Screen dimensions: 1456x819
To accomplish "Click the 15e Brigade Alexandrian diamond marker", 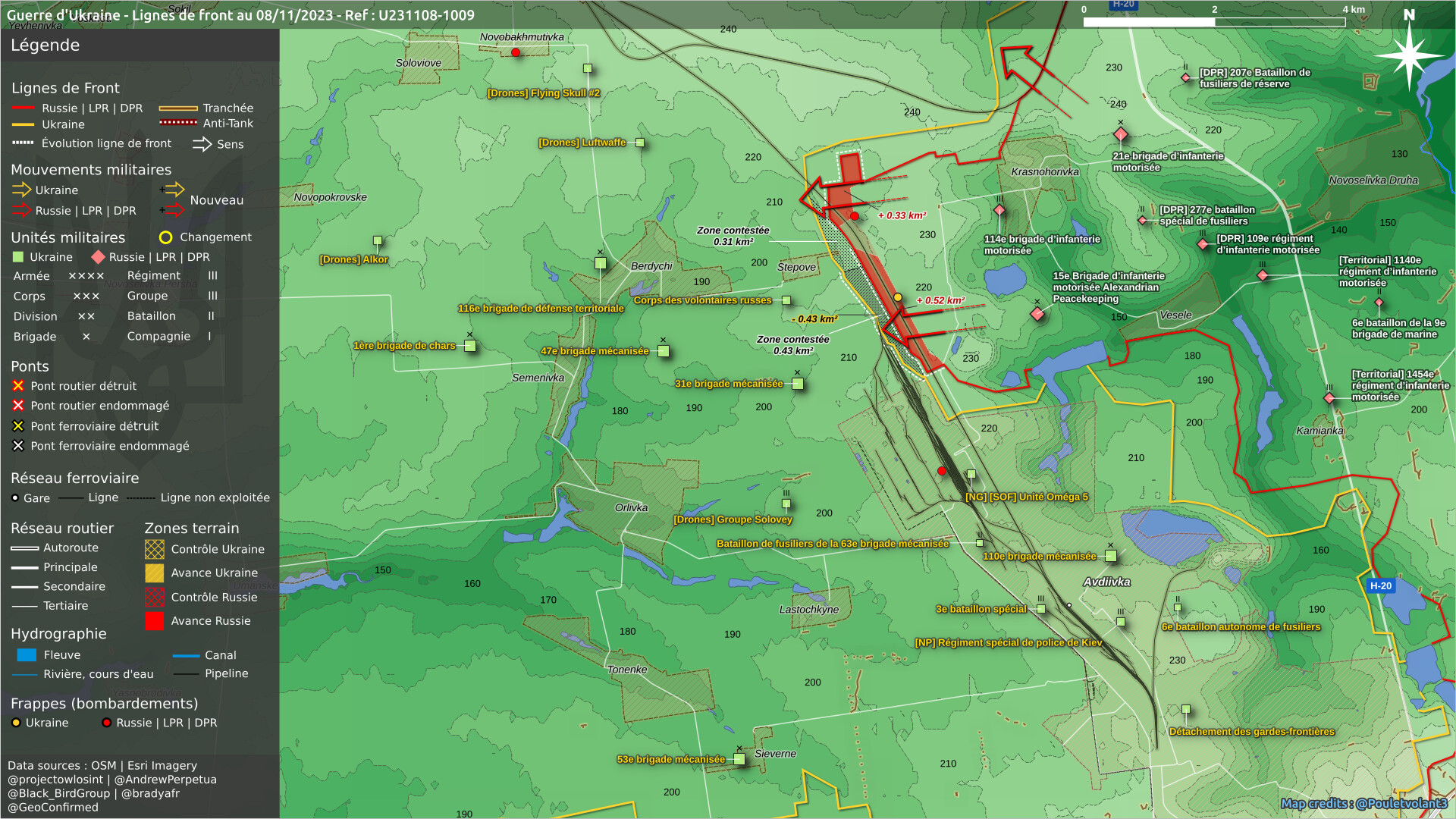I will [1037, 314].
